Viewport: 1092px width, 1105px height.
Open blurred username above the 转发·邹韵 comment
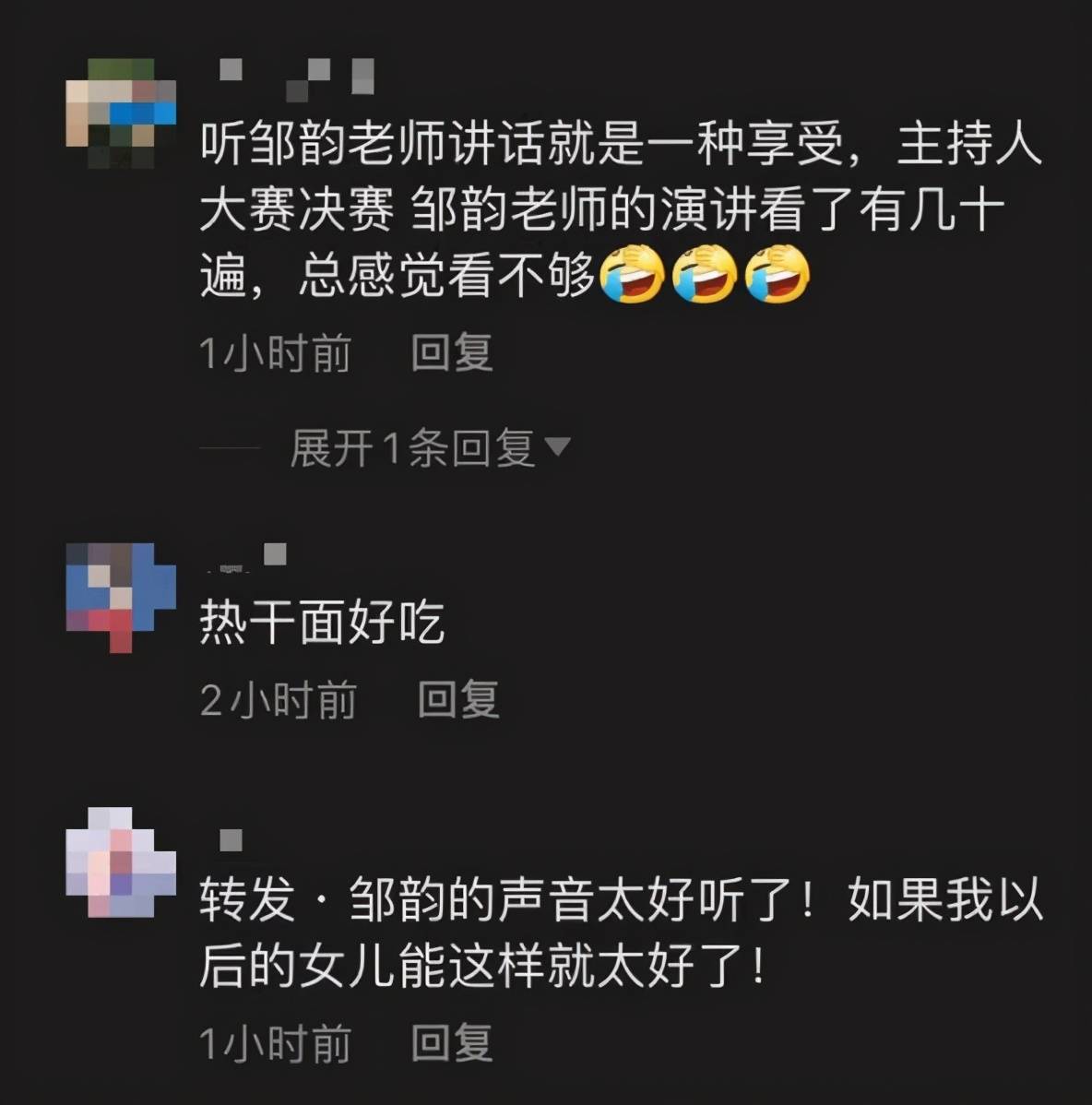[231, 840]
